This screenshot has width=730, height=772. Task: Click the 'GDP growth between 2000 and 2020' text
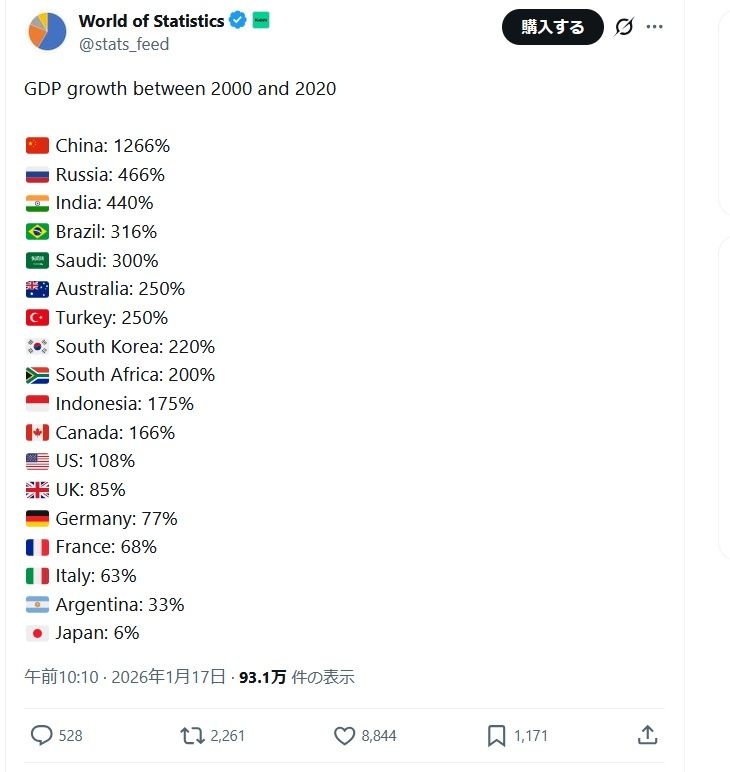(180, 89)
